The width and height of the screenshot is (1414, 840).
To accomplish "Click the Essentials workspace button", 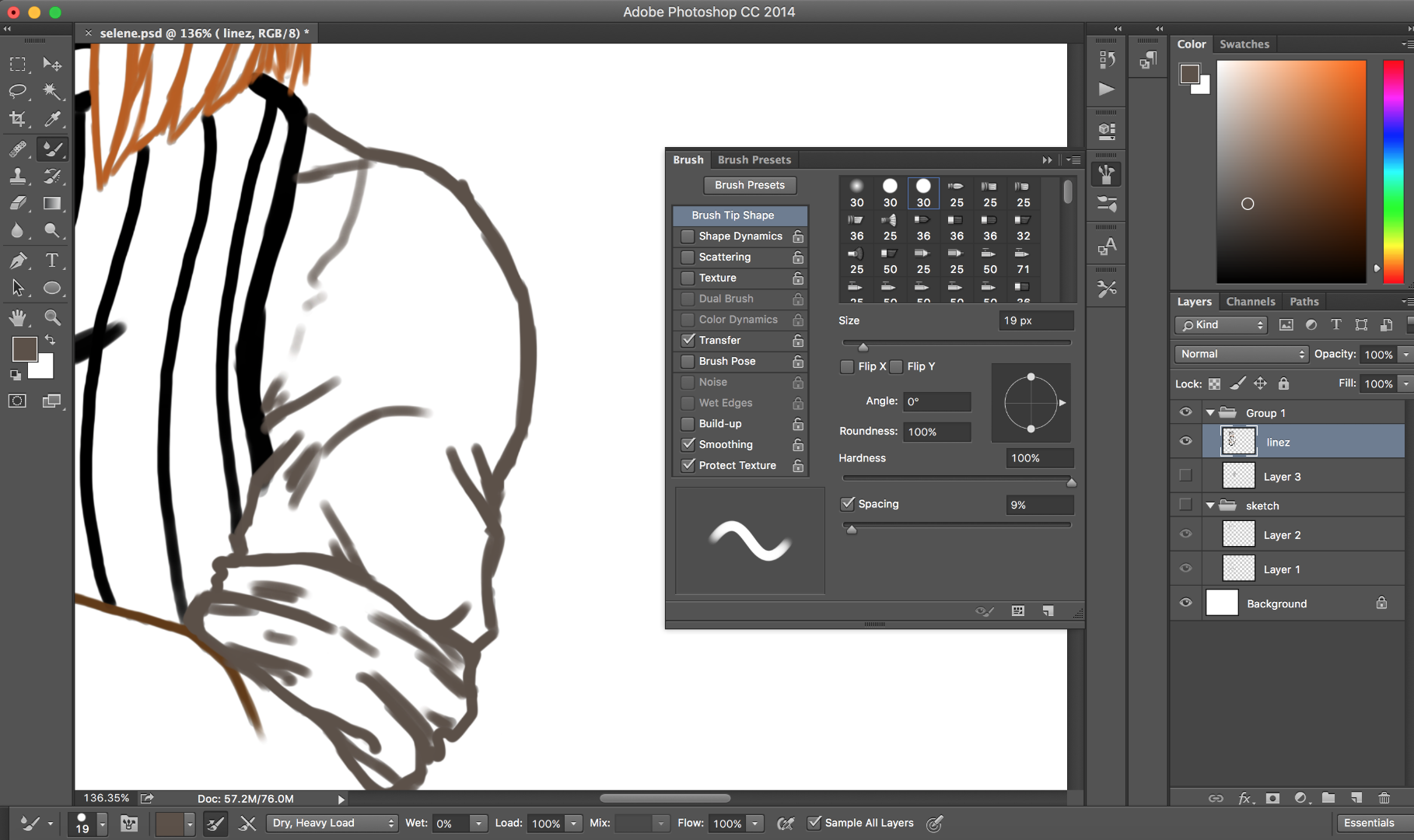I will 1370,822.
